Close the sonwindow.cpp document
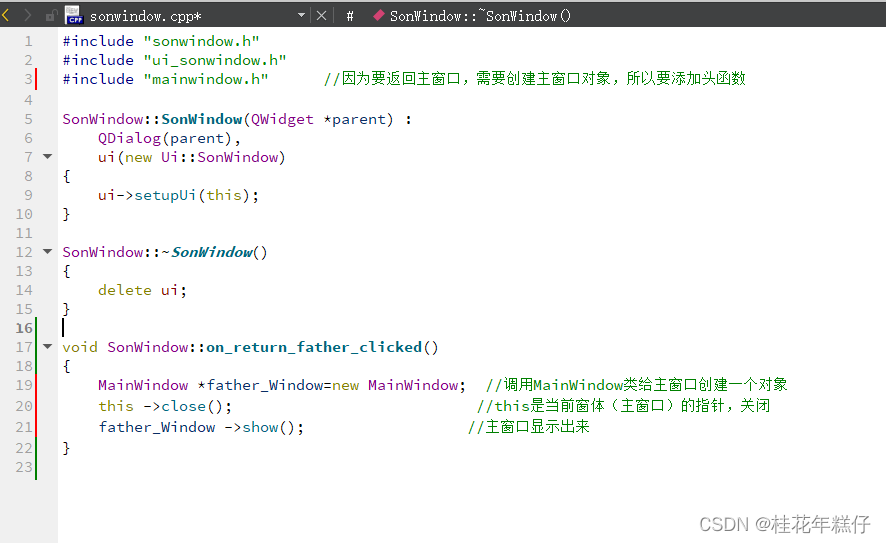Image resolution: width=886 pixels, height=543 pixels. click(x=322, y=16)
